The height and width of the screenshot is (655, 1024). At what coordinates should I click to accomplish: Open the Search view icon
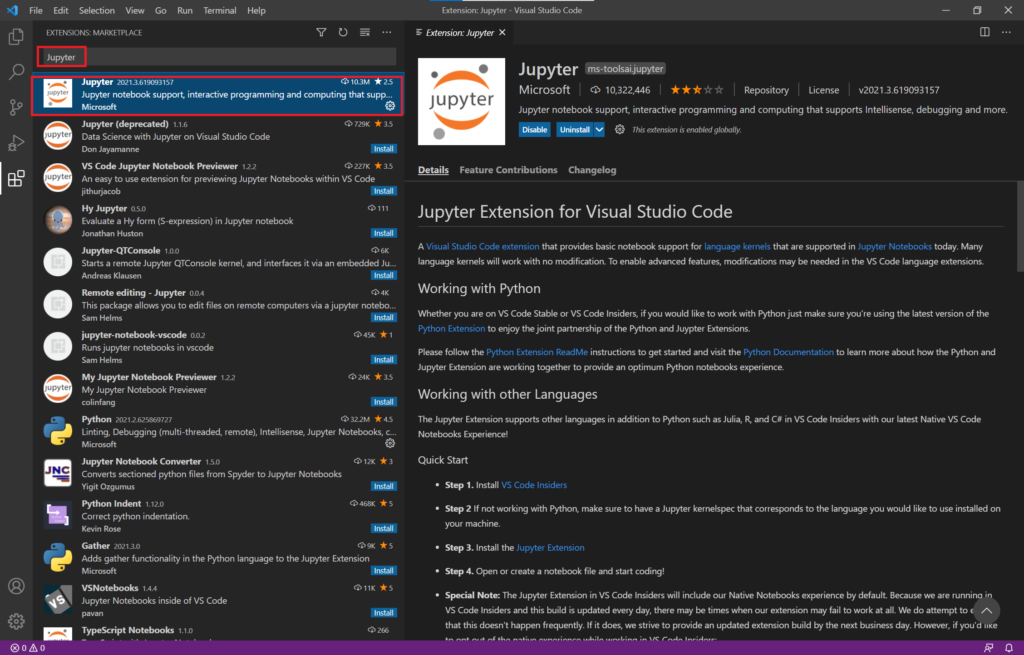click(x=16, y=71)
